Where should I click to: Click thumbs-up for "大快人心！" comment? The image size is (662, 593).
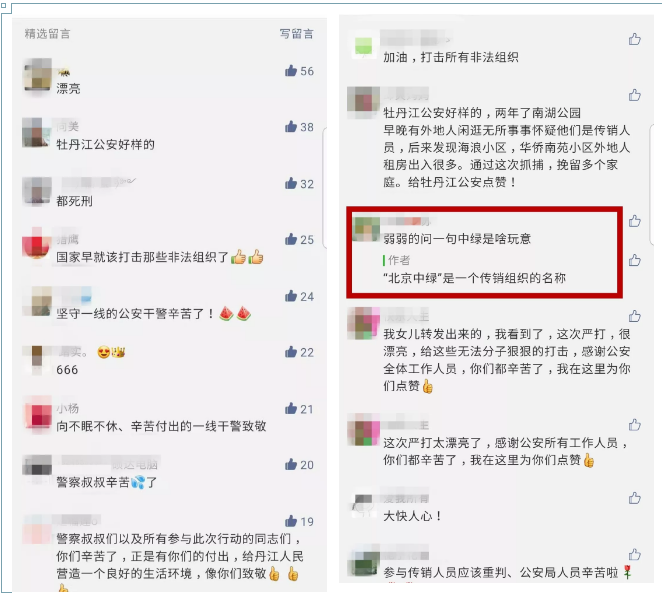click(x=635, y=498)
